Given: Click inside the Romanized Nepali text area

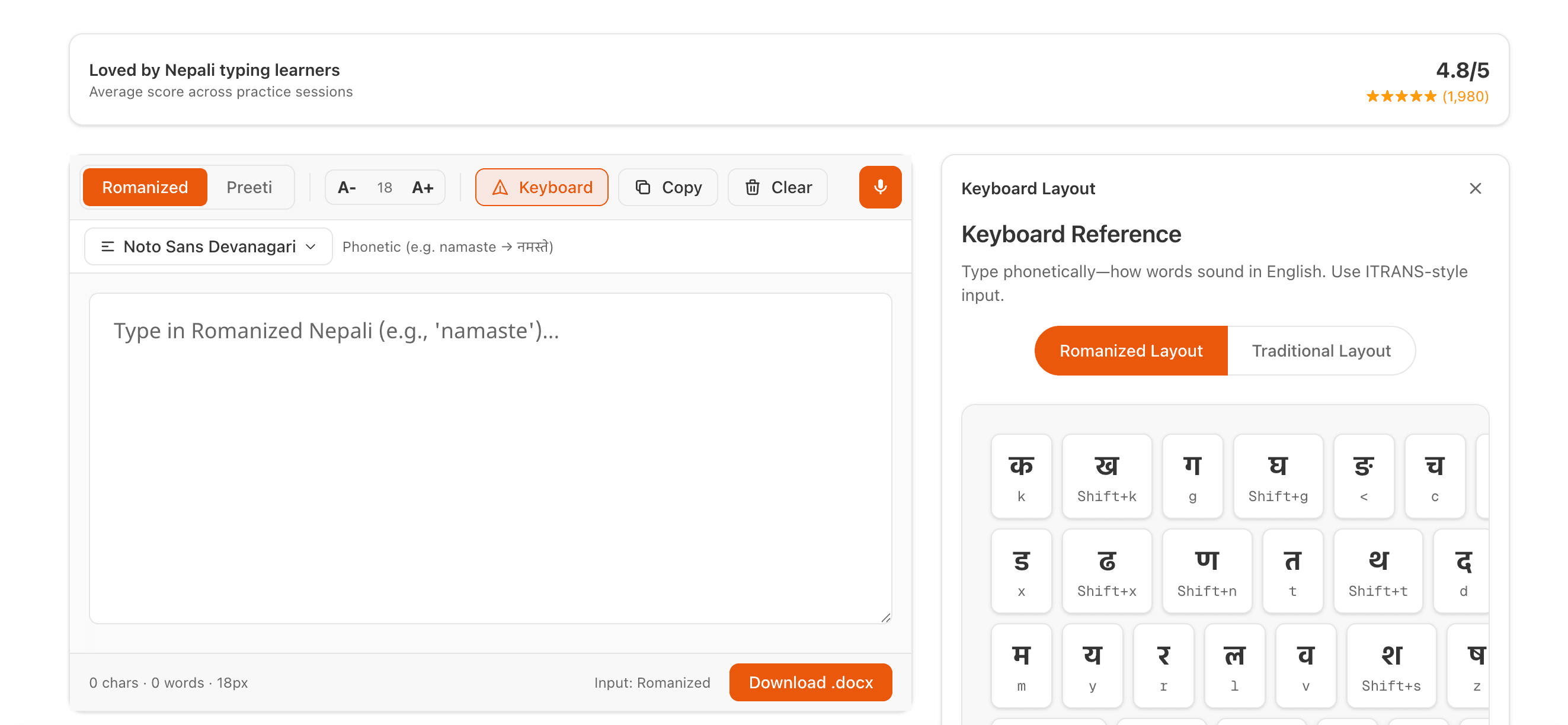Looking at the screenshot, I should [490, 458].
